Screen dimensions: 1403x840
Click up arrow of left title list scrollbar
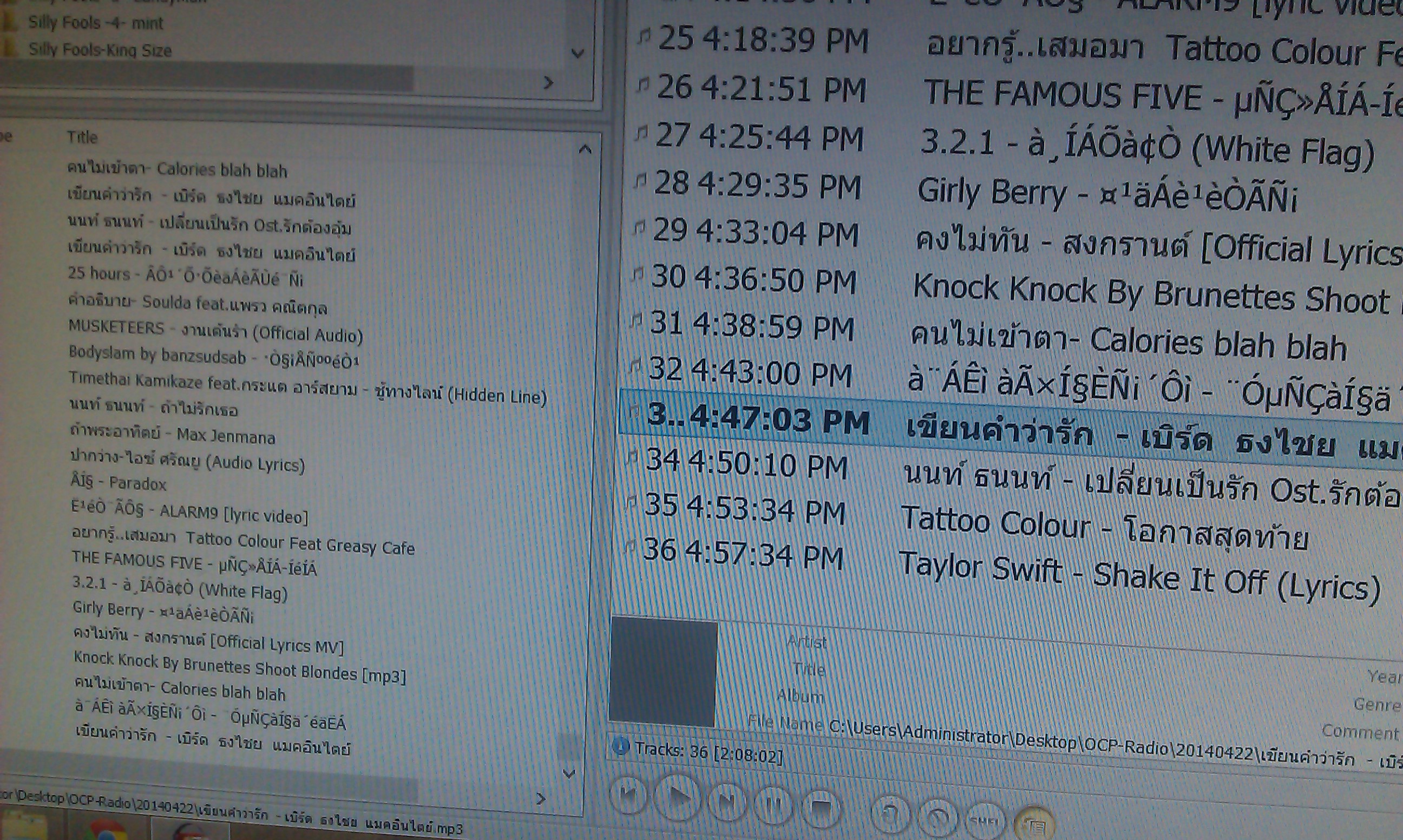click(x=585, y=149)
